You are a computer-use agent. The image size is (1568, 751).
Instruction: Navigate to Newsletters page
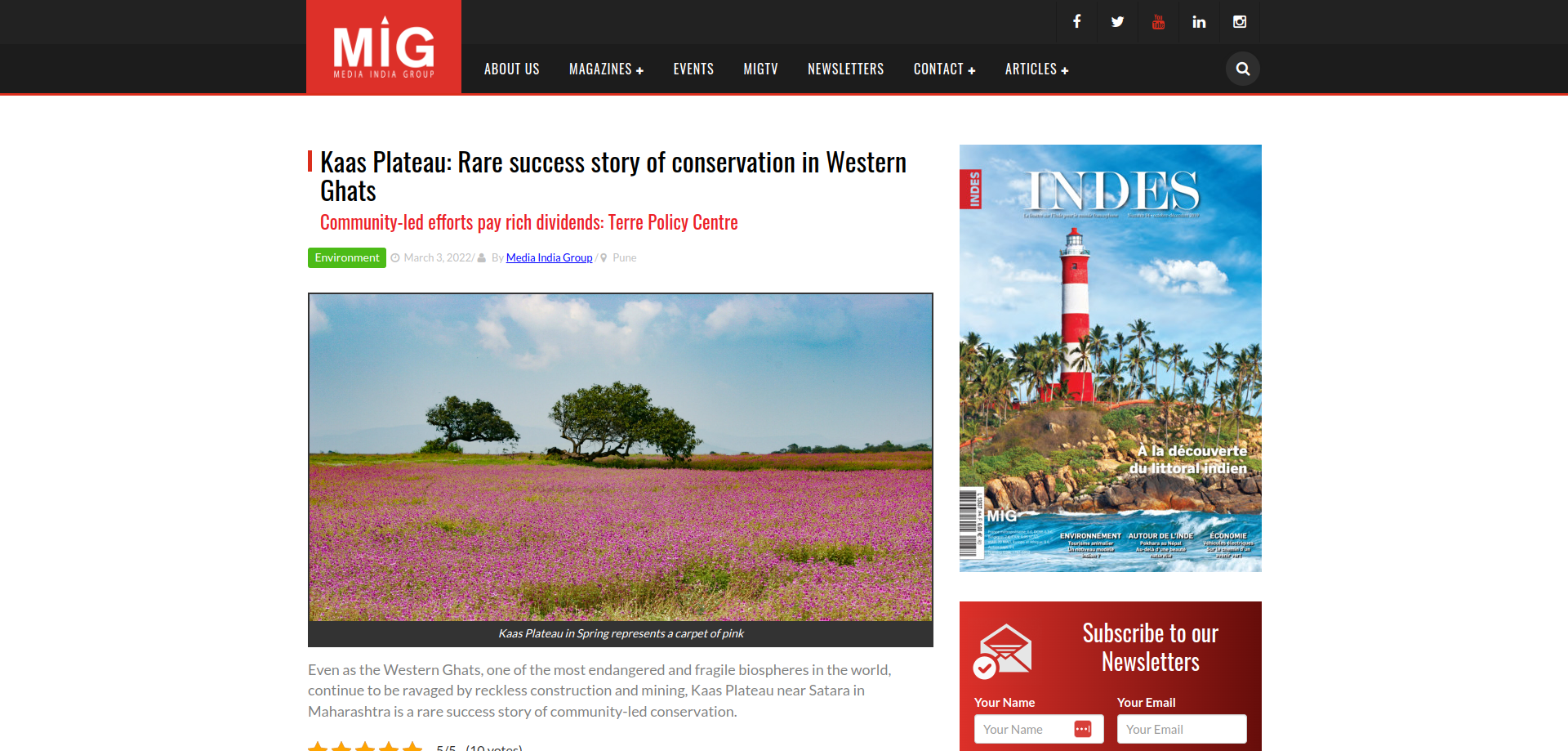(x=845, y=69)
